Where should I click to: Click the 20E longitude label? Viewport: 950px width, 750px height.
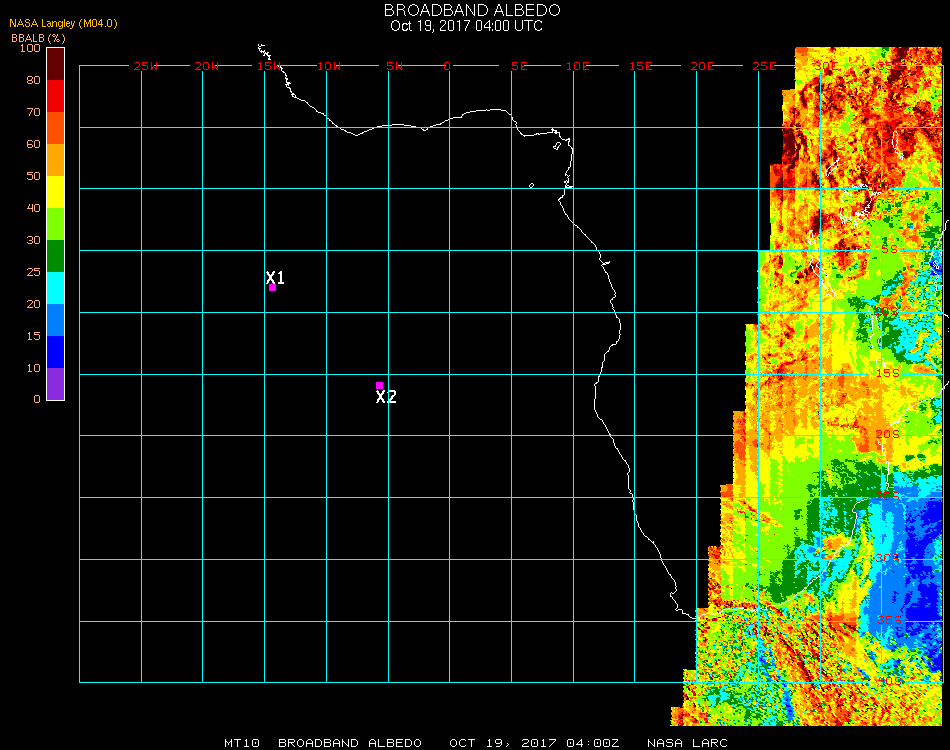(703, 66)
